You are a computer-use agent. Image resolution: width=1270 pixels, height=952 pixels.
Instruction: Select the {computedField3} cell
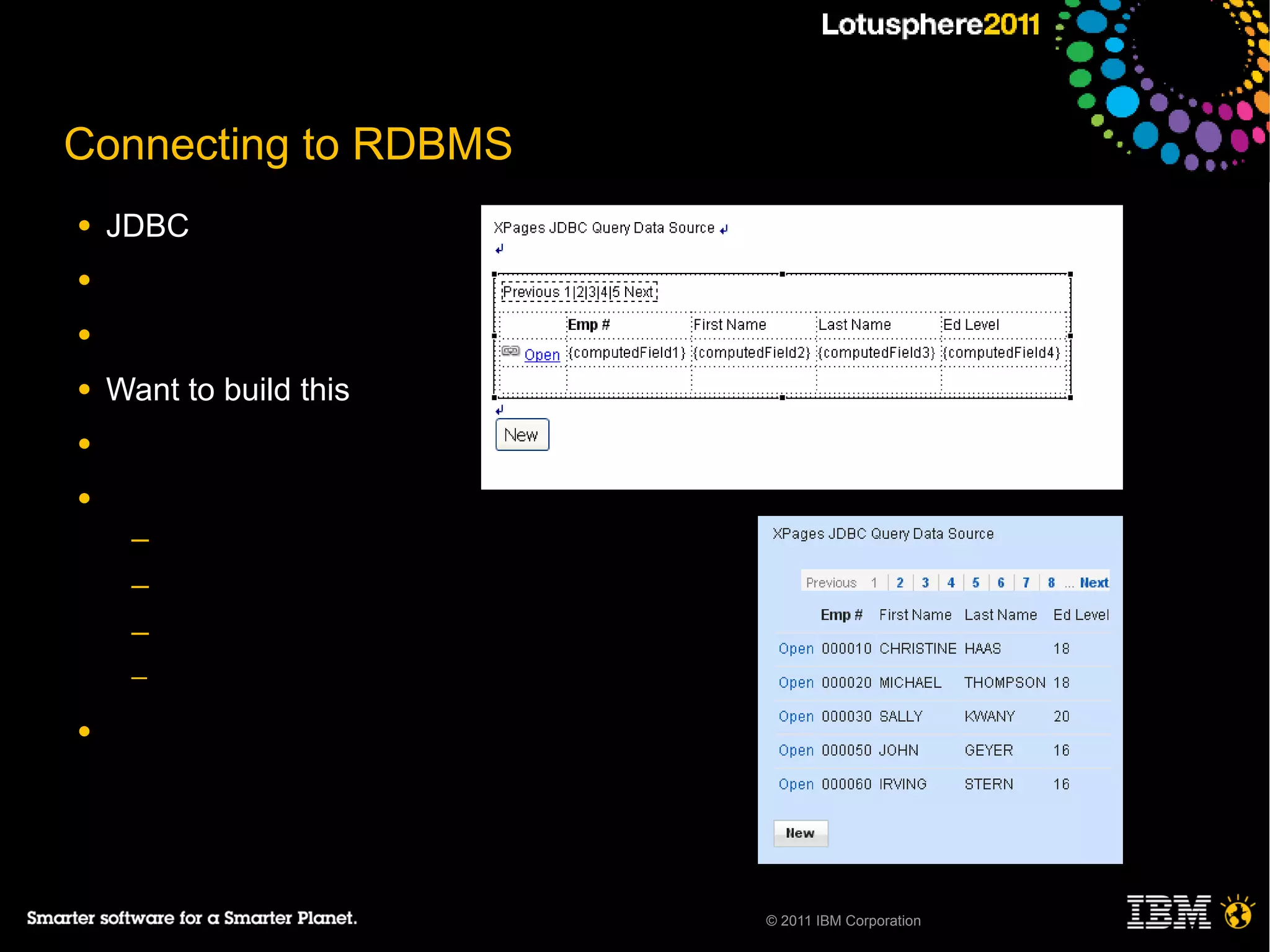877,352
